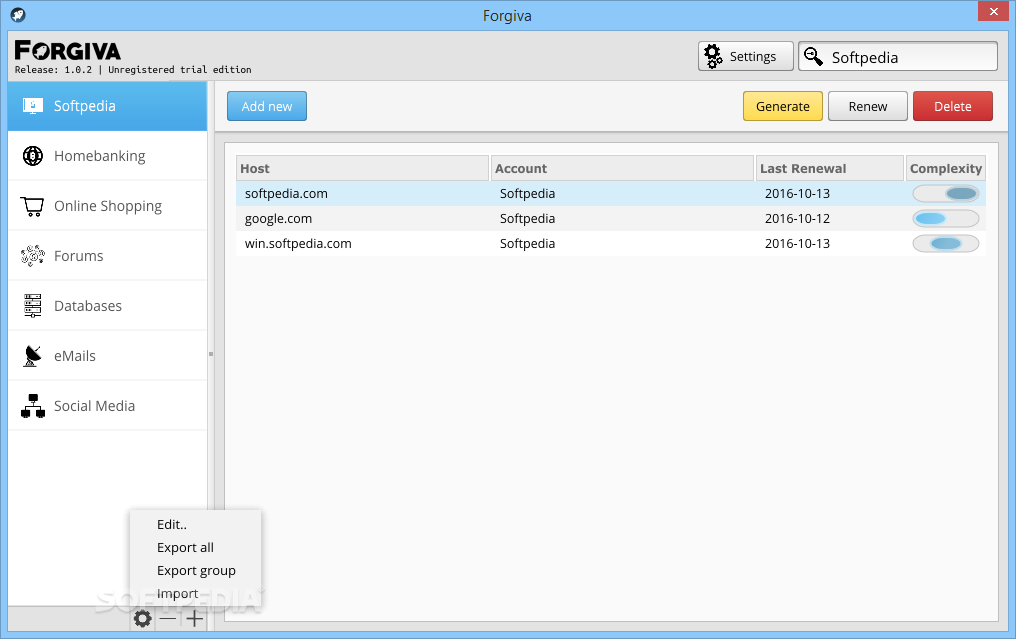
Task: Click the Online Shopping cart icon
Action: 32,206
